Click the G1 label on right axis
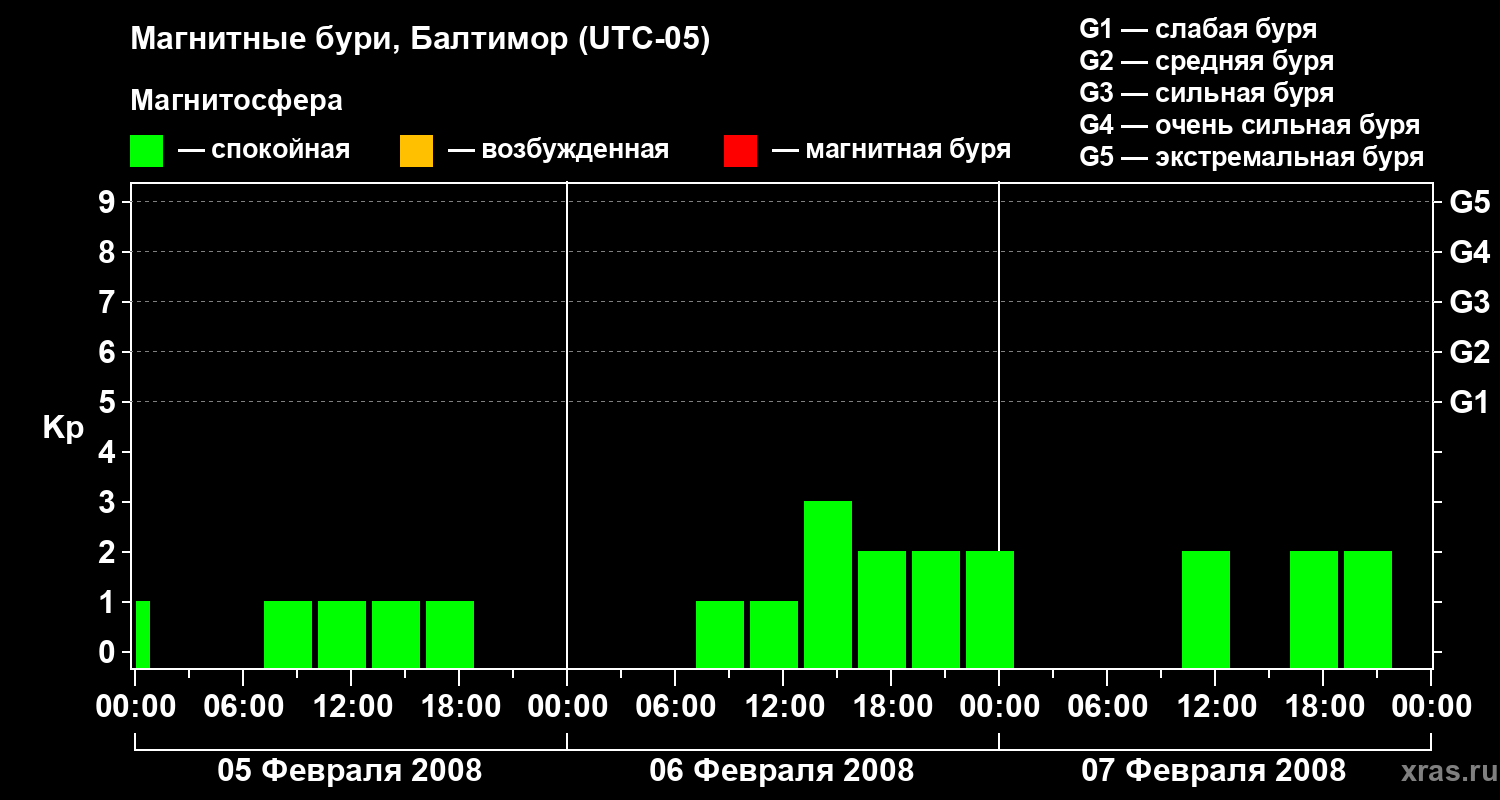The image size is (1500, 800). (x=1469, y=402)
